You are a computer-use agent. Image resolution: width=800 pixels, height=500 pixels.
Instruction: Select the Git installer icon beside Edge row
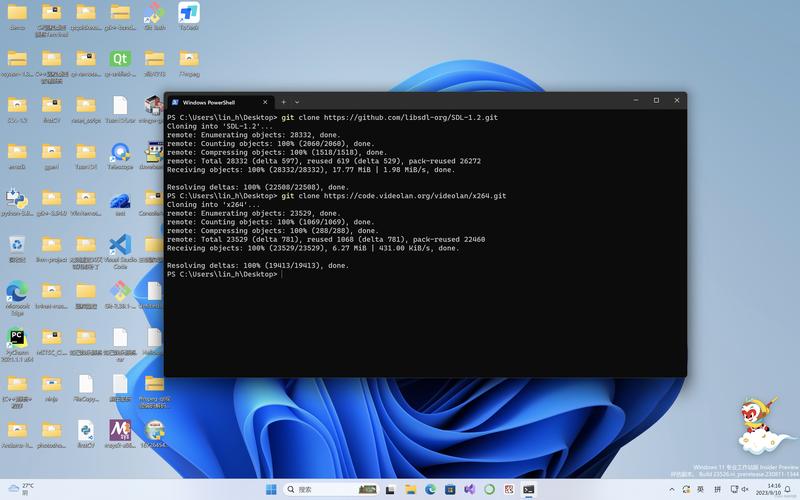120,295
